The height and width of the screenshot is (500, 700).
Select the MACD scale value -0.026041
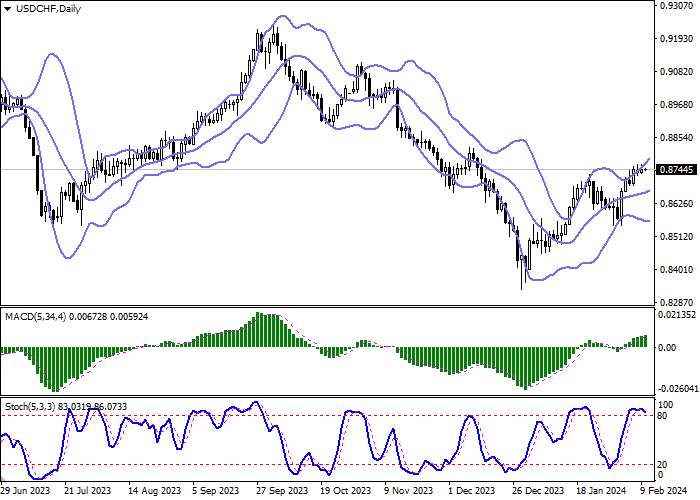pos(677,388)
